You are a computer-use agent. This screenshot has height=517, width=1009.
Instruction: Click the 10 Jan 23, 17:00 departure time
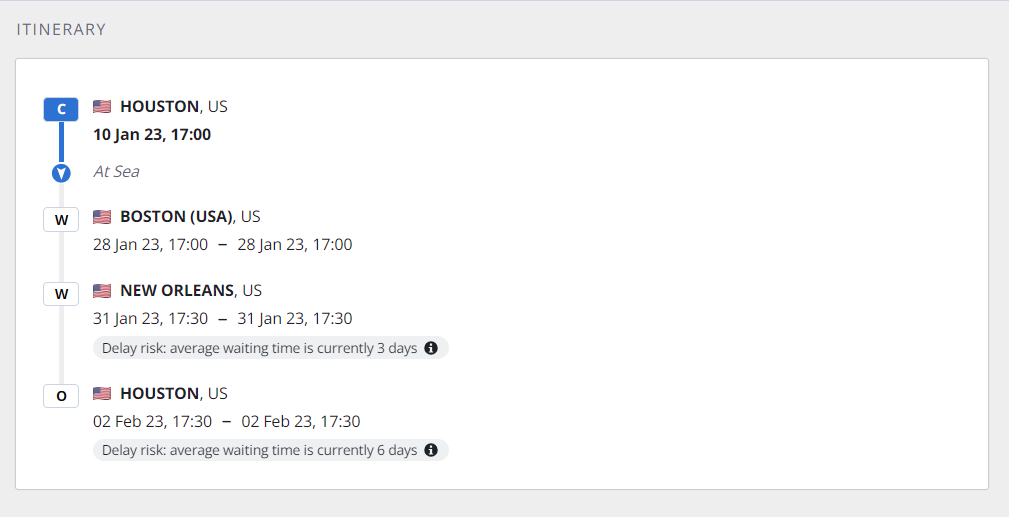[152, 134]
